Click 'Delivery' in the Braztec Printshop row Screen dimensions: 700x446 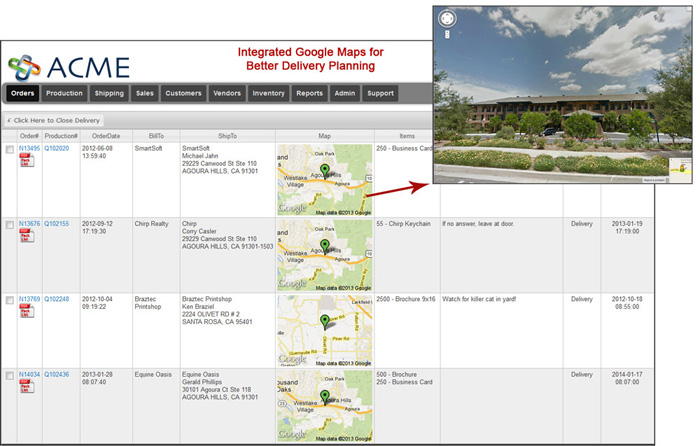582,299
